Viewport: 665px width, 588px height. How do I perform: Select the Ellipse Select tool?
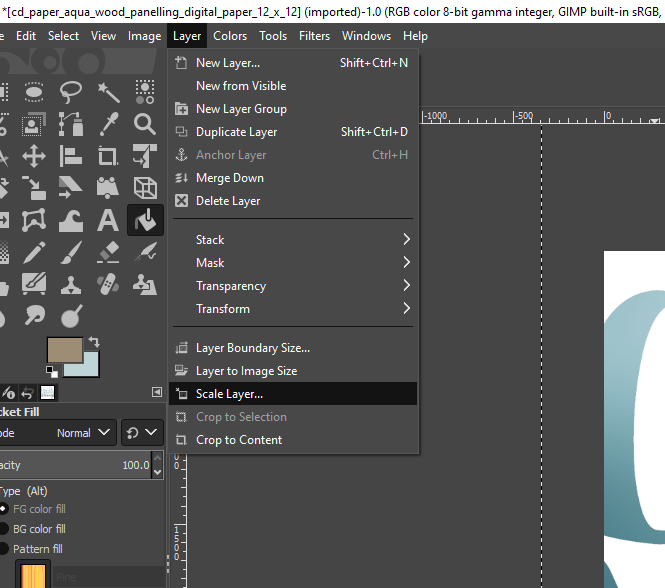(34, 92)
